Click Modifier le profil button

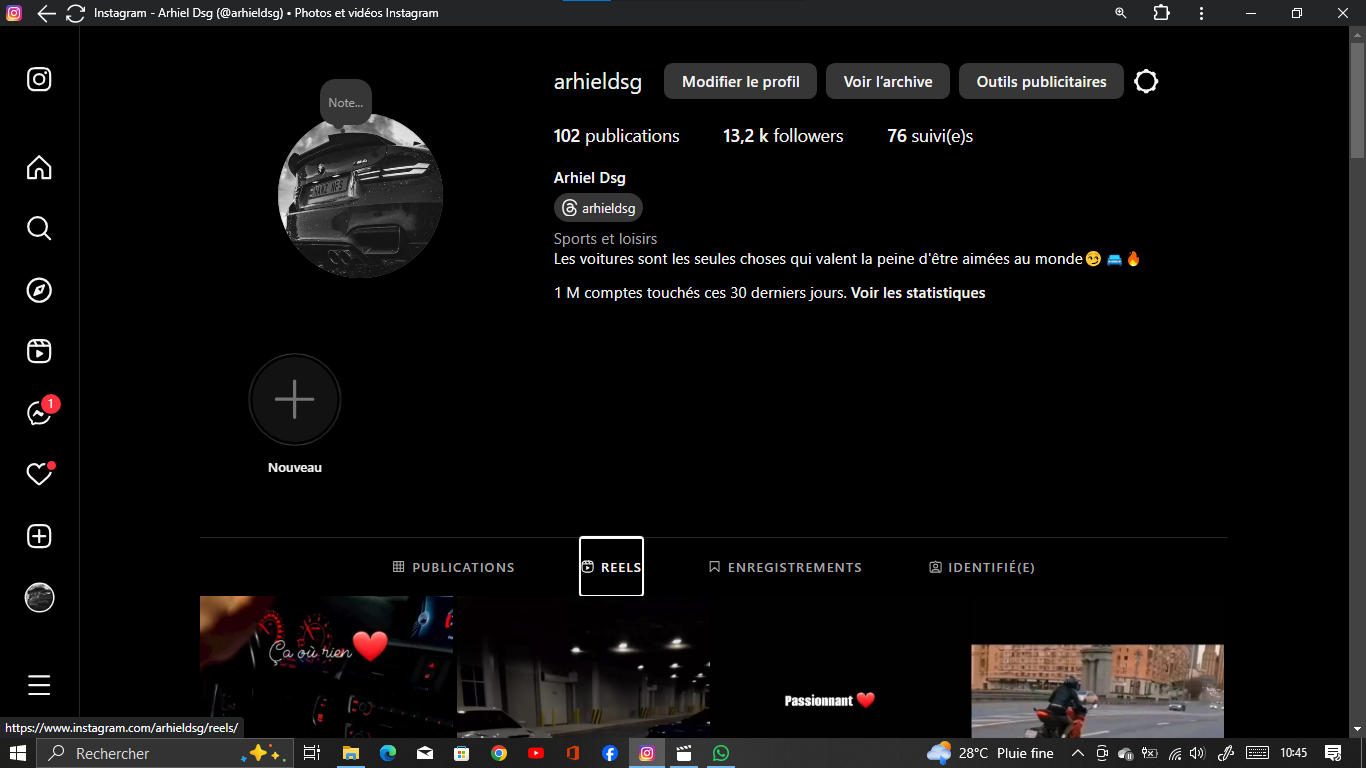click(740, 82)
